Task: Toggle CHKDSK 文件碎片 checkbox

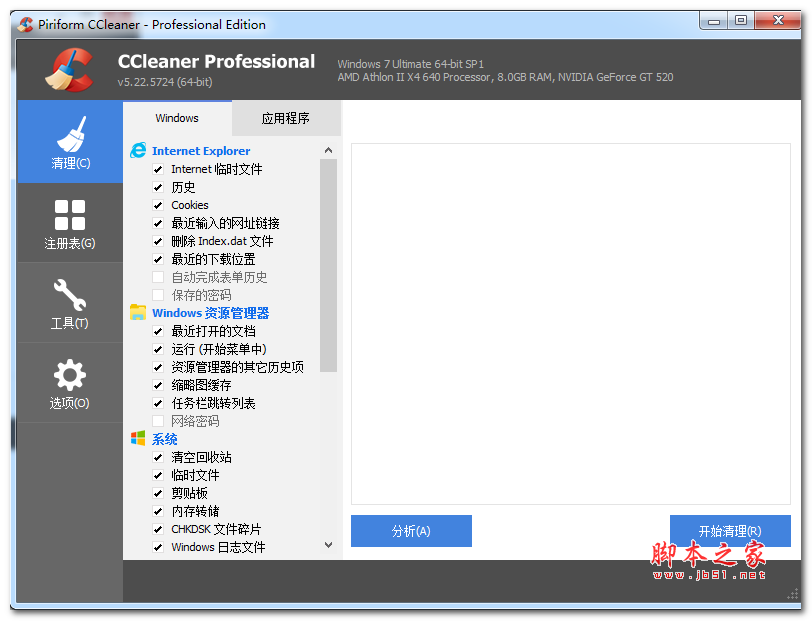Action: point(158,529)
